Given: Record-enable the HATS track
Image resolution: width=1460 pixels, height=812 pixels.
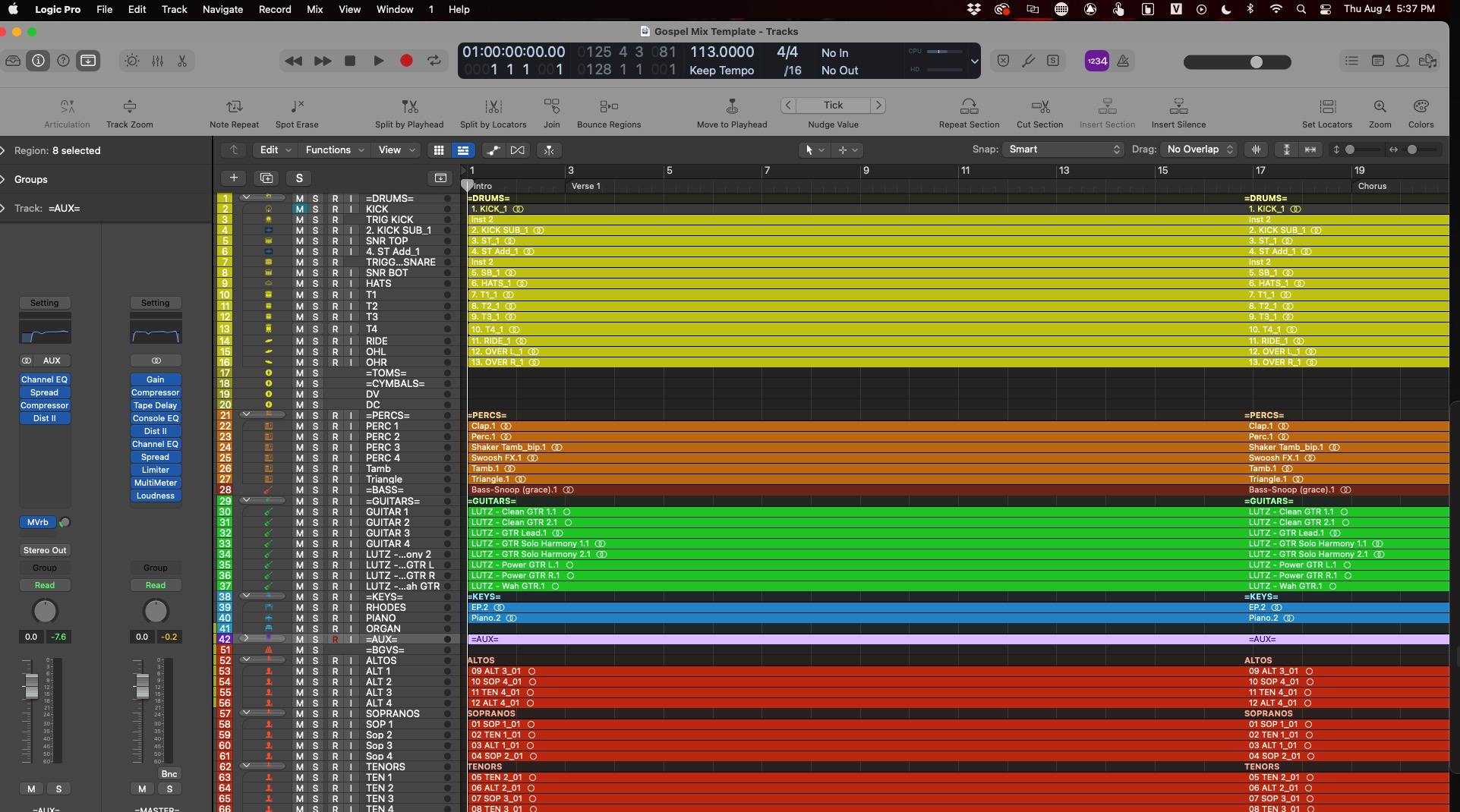Looking at the screenshot, I should click(x=335, y=283).
